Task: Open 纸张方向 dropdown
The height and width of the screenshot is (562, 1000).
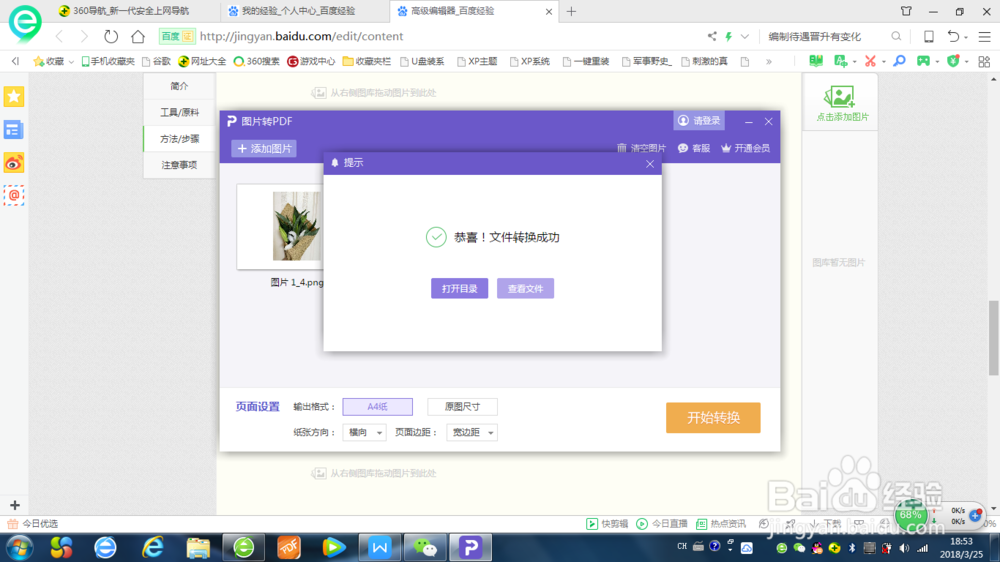Action: pos(364,433)
